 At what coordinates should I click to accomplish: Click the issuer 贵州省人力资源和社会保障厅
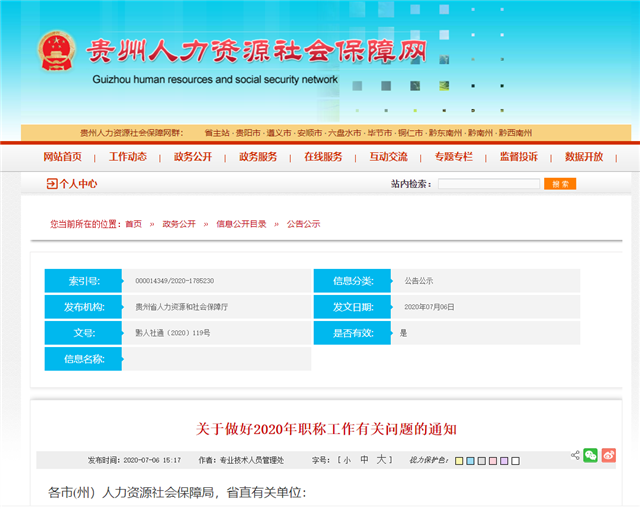click(182, 307)
